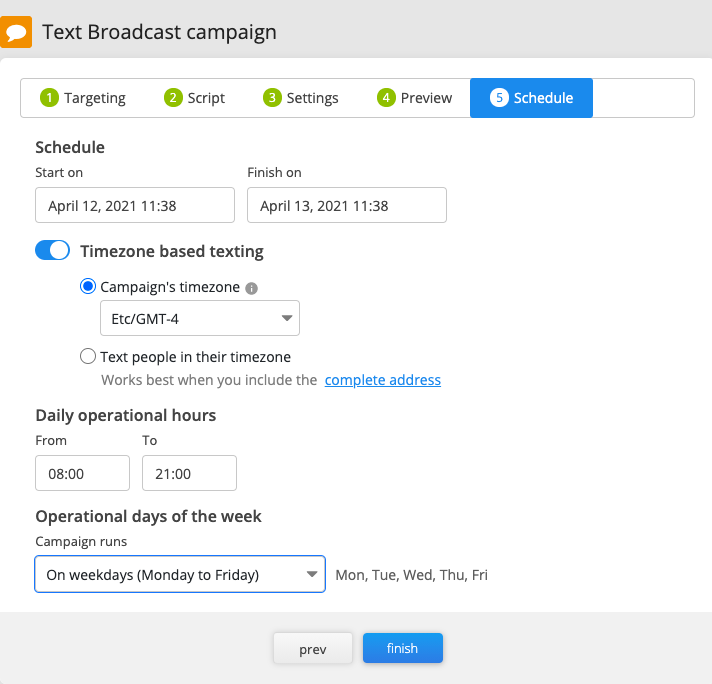
Task: Click the green step 3 circle icon
Action: coord(272,98)
